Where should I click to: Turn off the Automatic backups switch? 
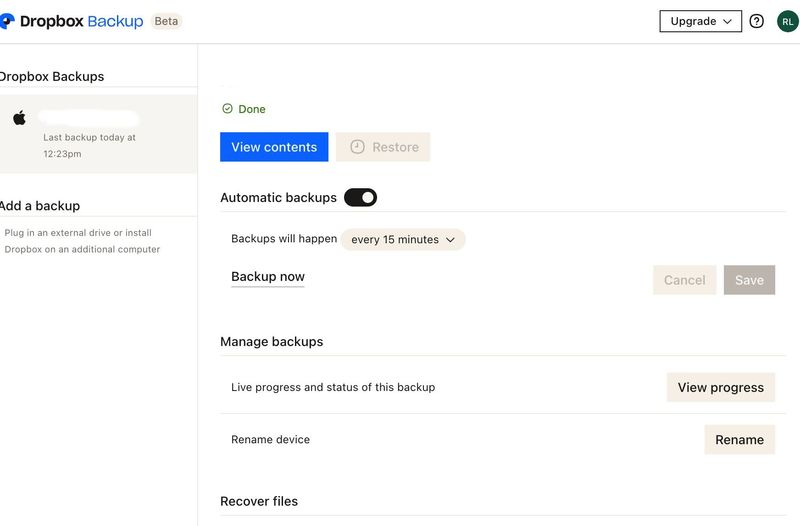(360, 198)
